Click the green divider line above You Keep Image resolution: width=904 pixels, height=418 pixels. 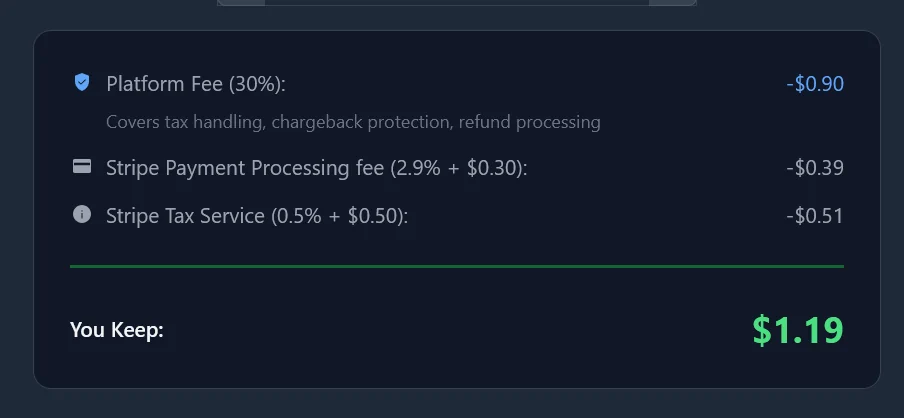457,266
